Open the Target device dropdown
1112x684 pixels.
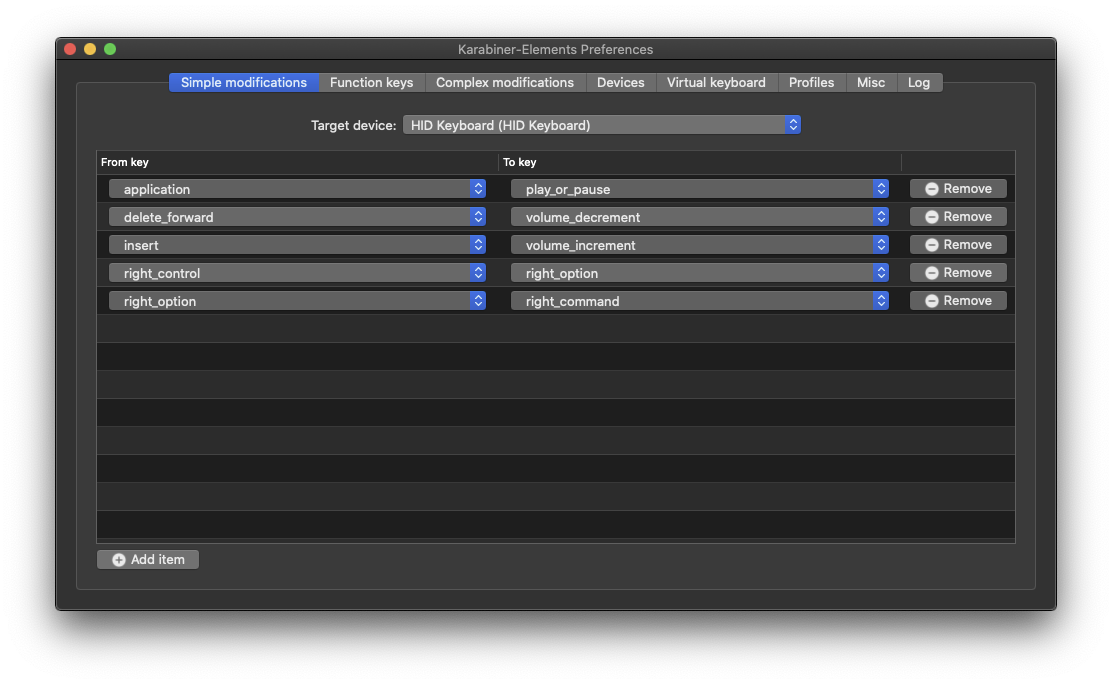tap(601, 125)
